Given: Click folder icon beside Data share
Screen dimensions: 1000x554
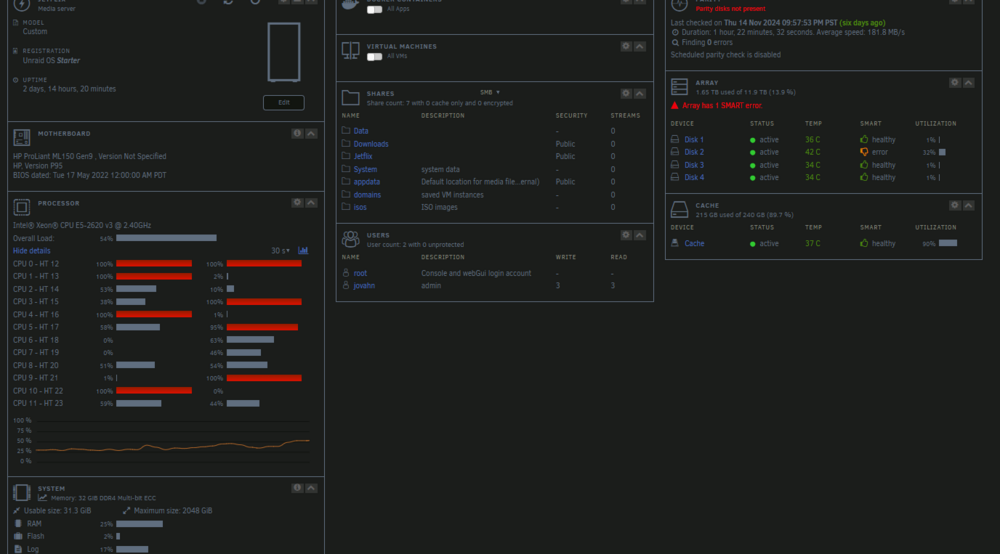Looking at the screenshot, I should pos(346,131).
